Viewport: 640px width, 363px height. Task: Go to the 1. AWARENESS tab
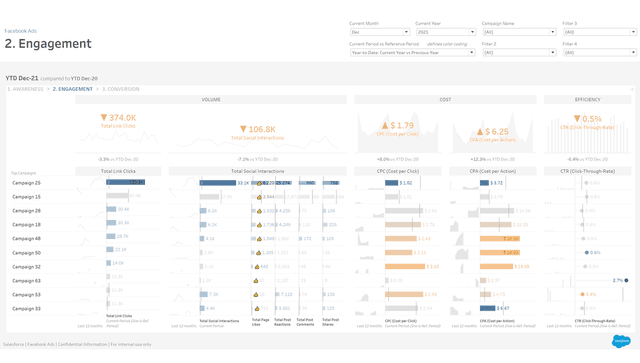pos(25,89)
